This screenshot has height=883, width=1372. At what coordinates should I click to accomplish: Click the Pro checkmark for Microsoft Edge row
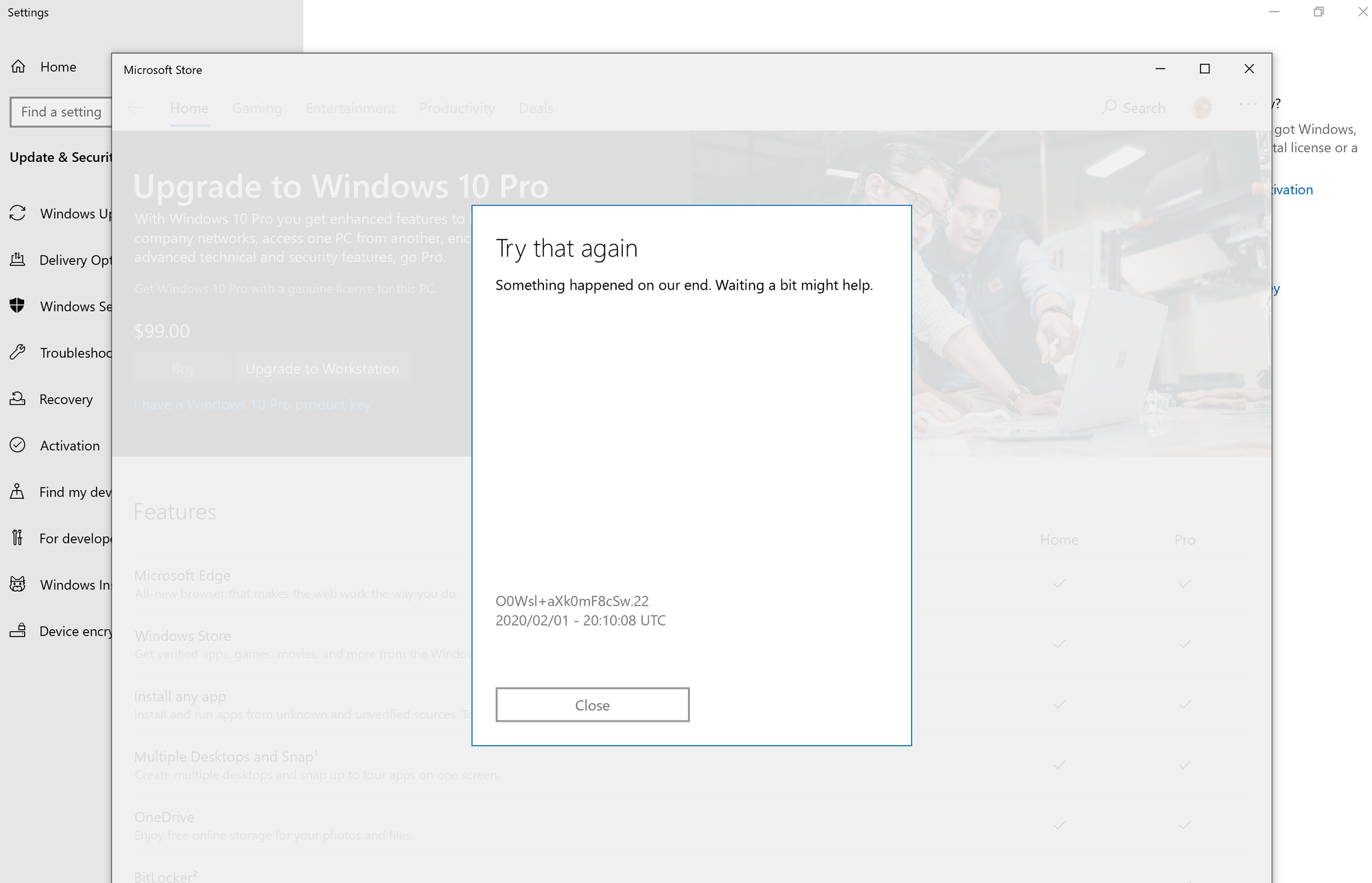(x=1185, y=583)
